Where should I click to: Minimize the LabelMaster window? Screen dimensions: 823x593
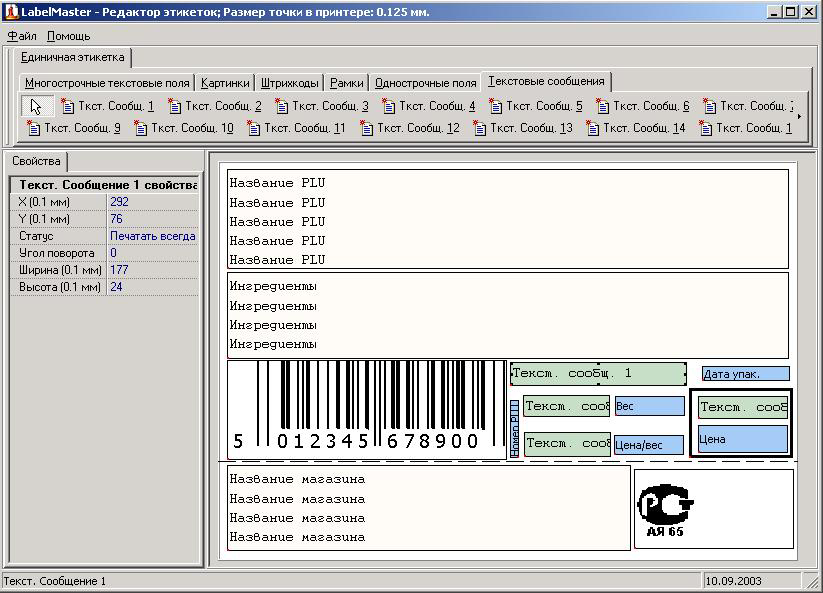[774, 11]
